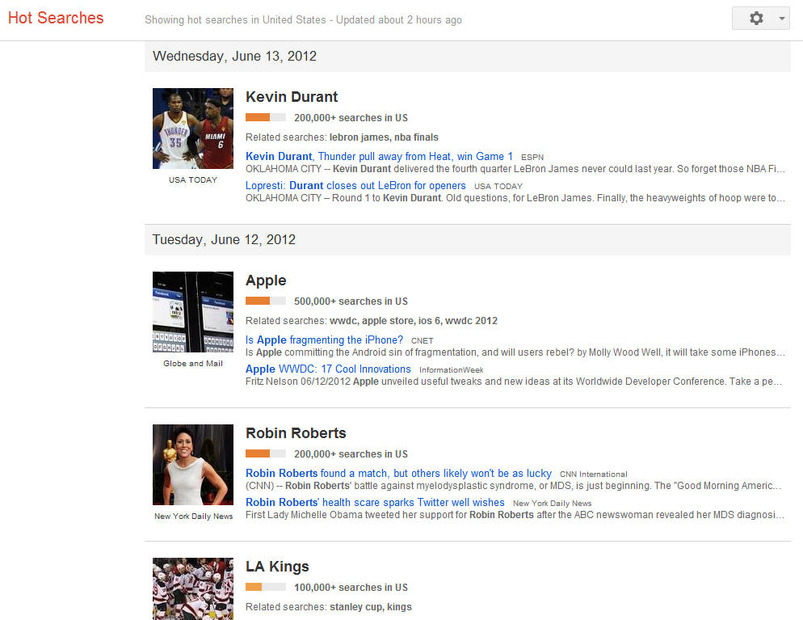The width and height of the screenshot is (803, 620).
Task: Click the CNN International source label
Action: tap(593, 474)
